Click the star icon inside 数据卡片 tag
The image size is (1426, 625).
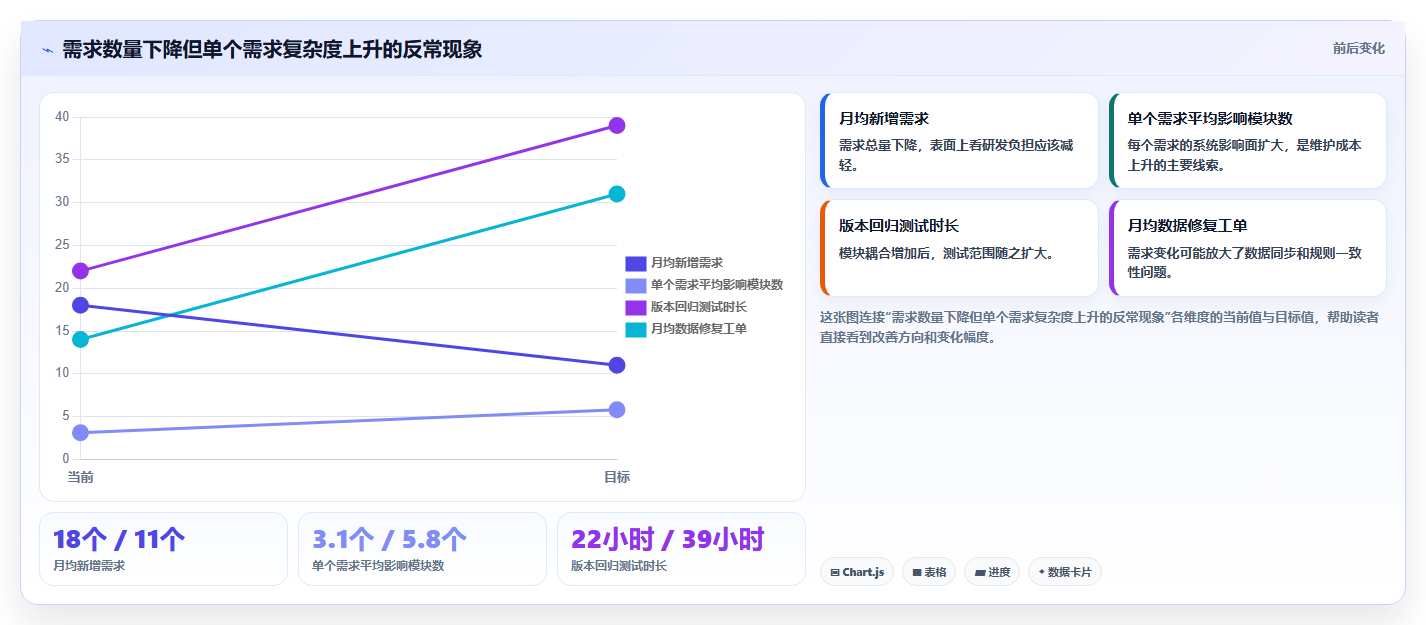(1042, 572)
